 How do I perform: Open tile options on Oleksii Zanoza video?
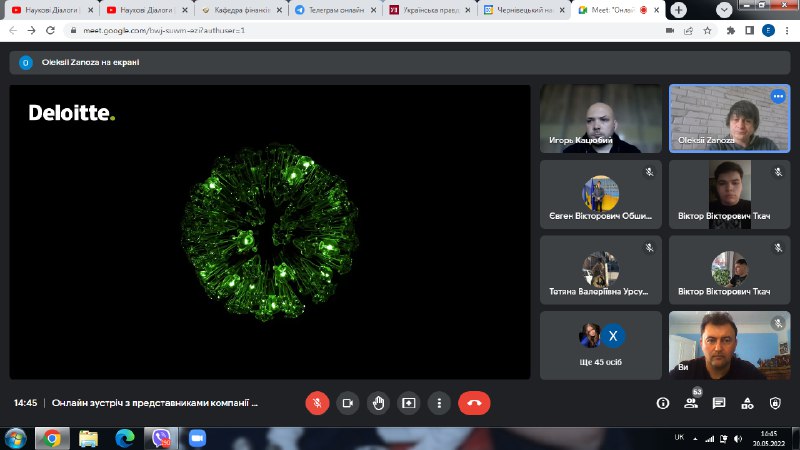tap(778, 96)
